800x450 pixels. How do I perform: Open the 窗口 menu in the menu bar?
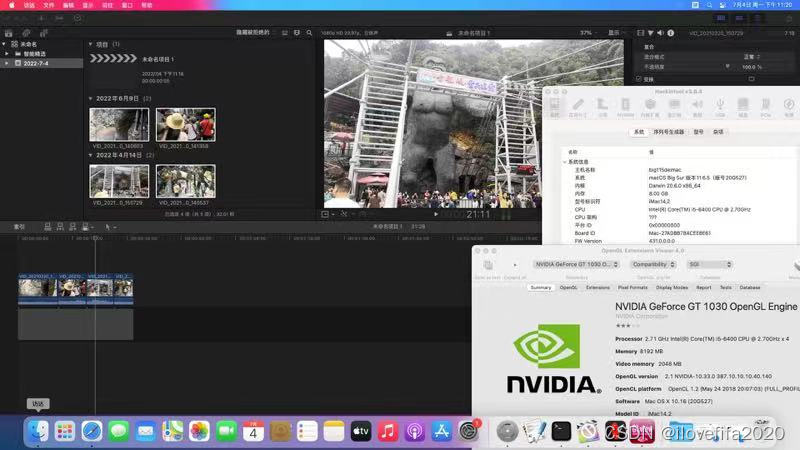coord(127,5)
